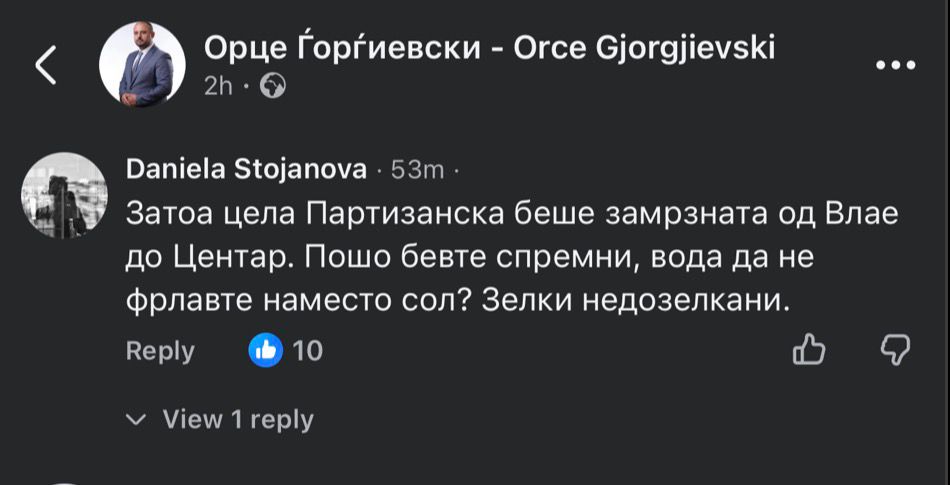Image resolution: width=950 pixels, height=485 pixels.
Task: Click the Daniela Stojanova name
Action: [x=246, y=171]
